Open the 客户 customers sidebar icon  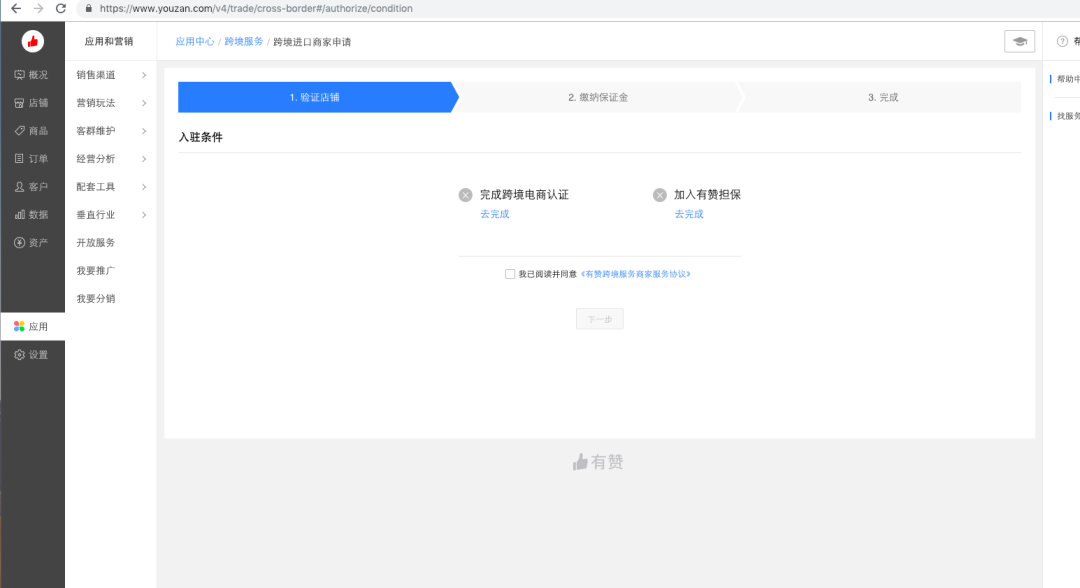tap(20, 187)
